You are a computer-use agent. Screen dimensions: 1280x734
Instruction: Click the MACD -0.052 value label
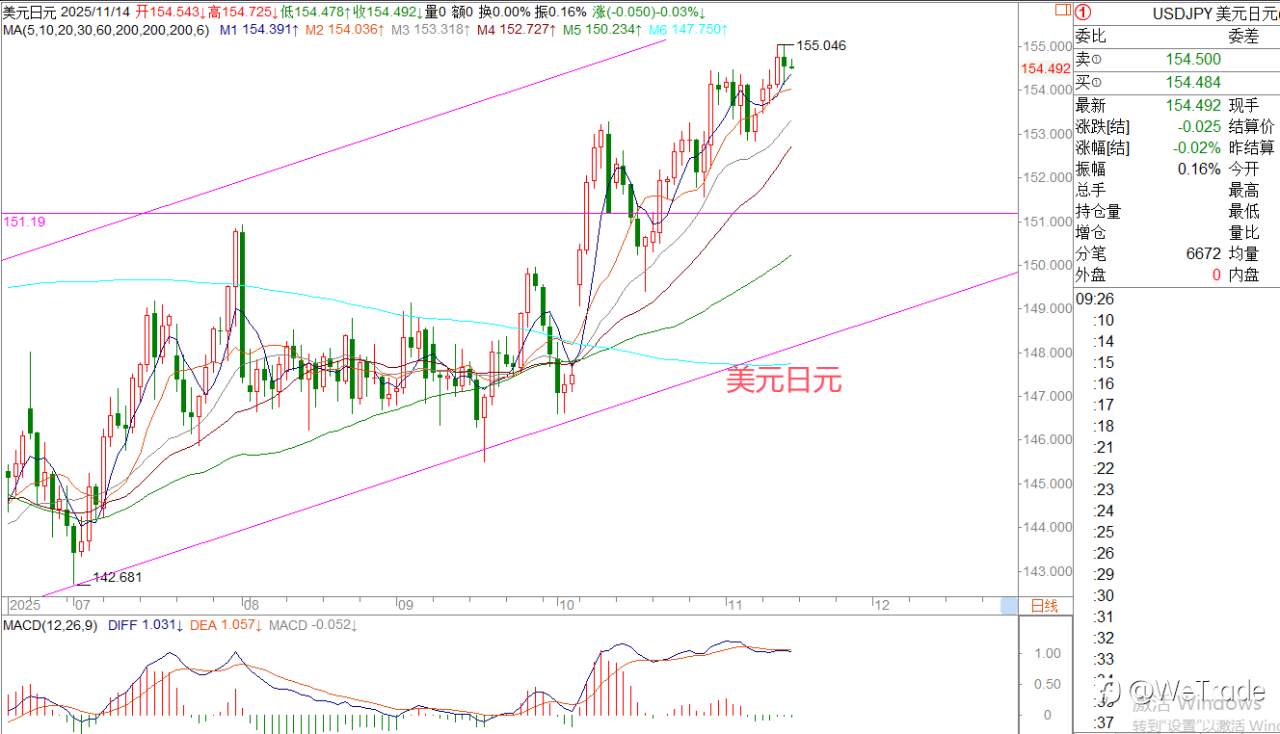313,626
